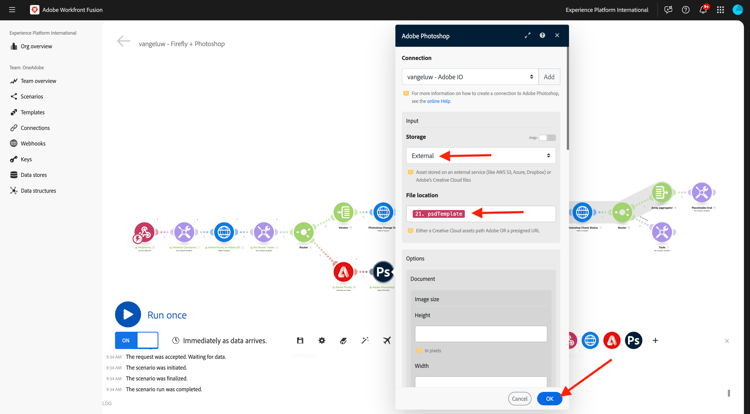Open help in Adobe Photoshop dialog header

[542, 35]
